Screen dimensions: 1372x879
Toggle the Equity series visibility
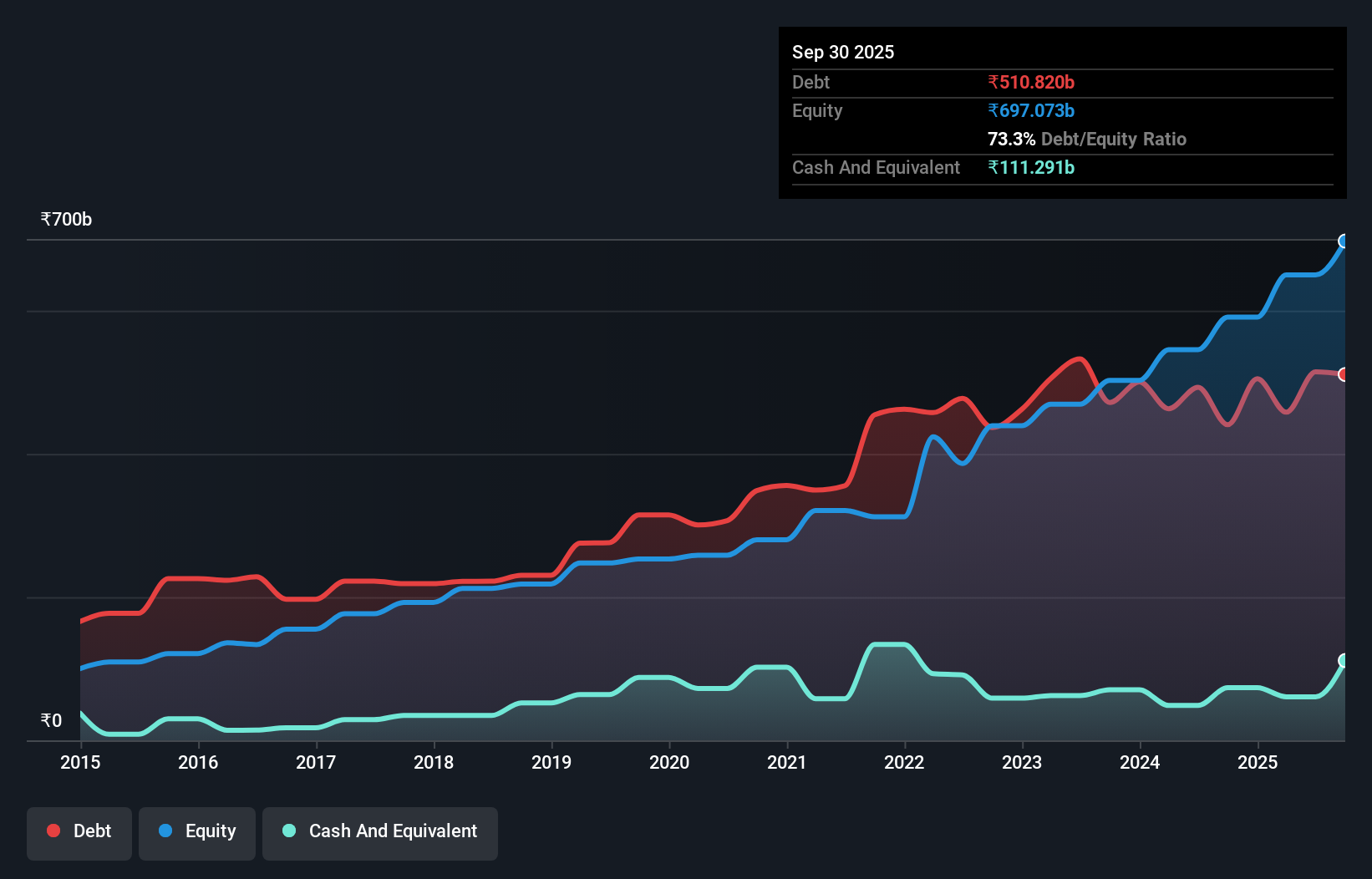pyautogui.click(x=196, y=832)
